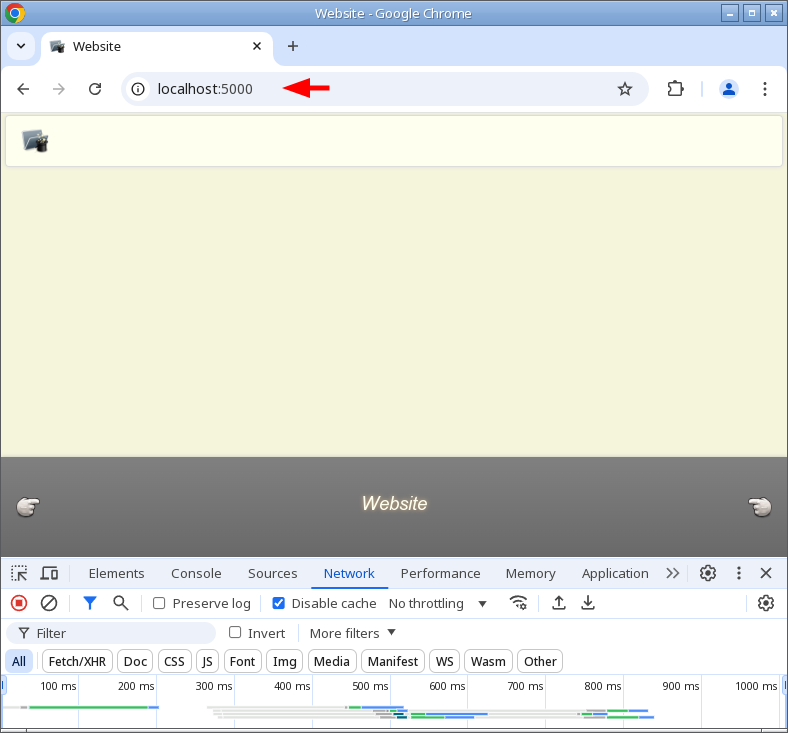Click the right pointing-hand icon in footer

point(759,506)
